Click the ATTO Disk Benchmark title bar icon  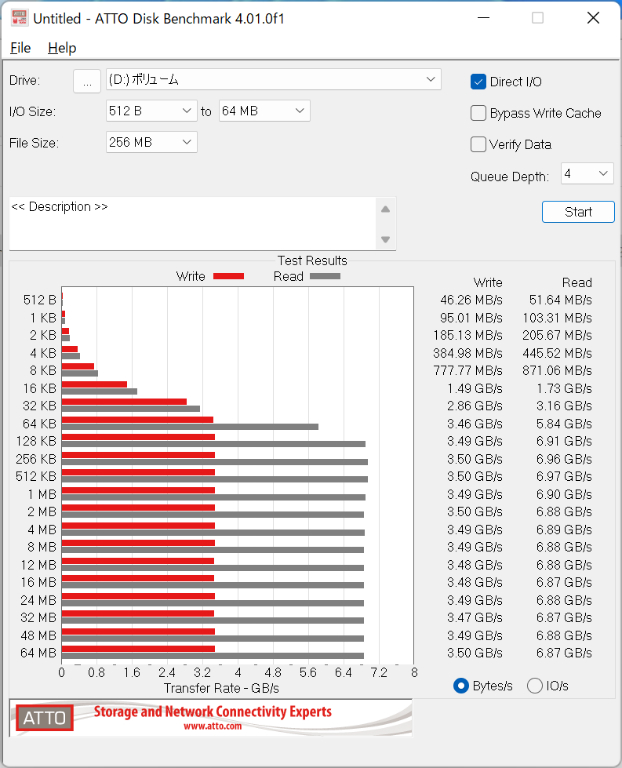tap(19, 19)
